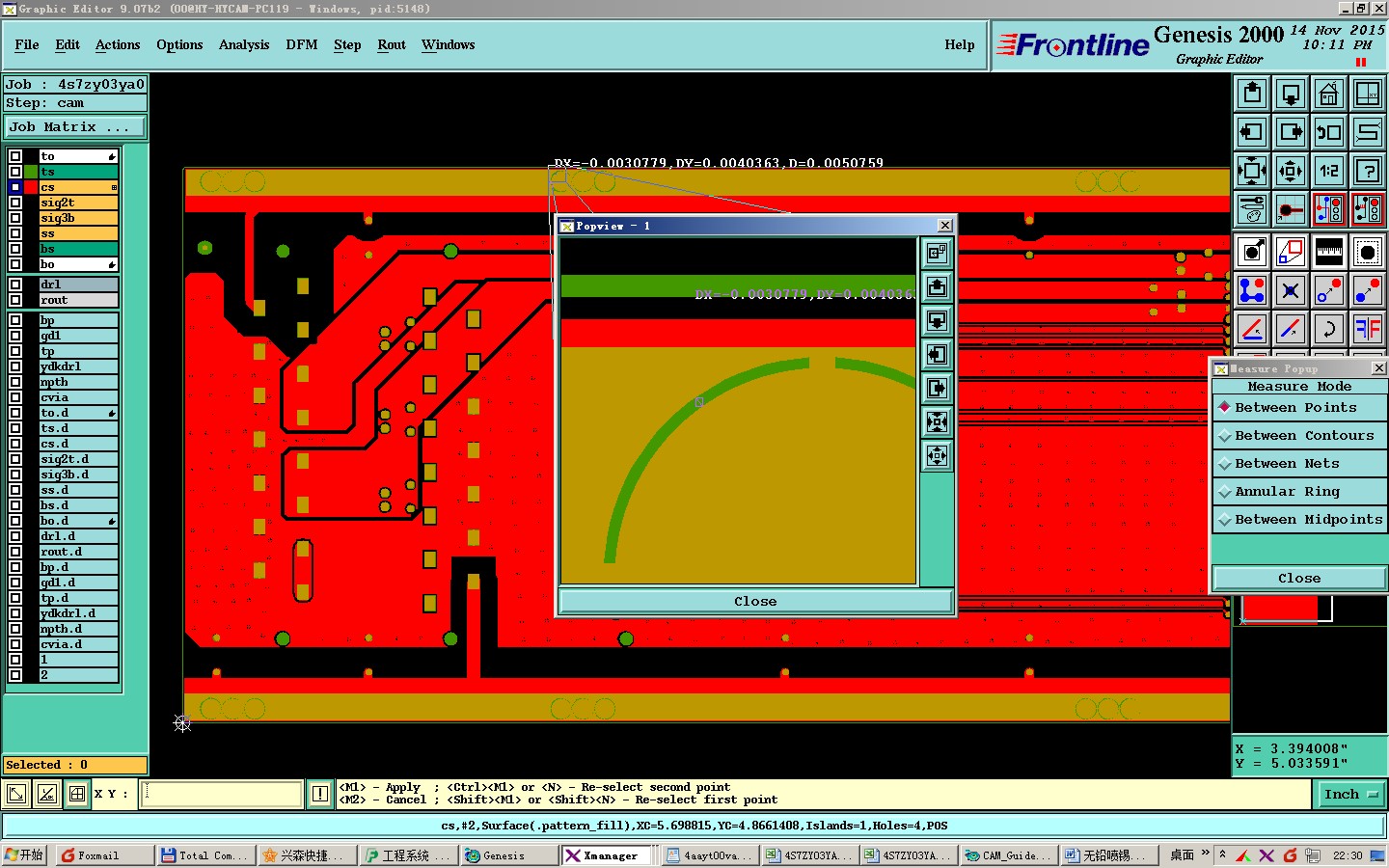Image resolution: width=1389 pixels, height=868 pixels.
Task: Open the File menu
Action: [x=27, y=44]
